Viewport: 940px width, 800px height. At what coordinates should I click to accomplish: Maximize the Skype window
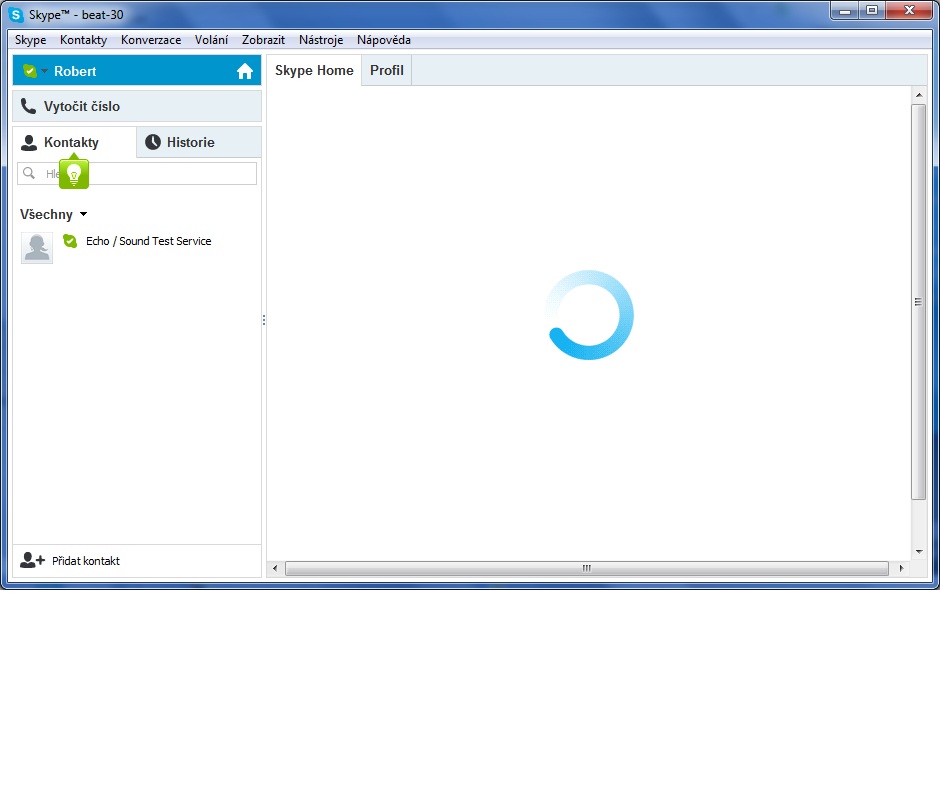[872, 11]
